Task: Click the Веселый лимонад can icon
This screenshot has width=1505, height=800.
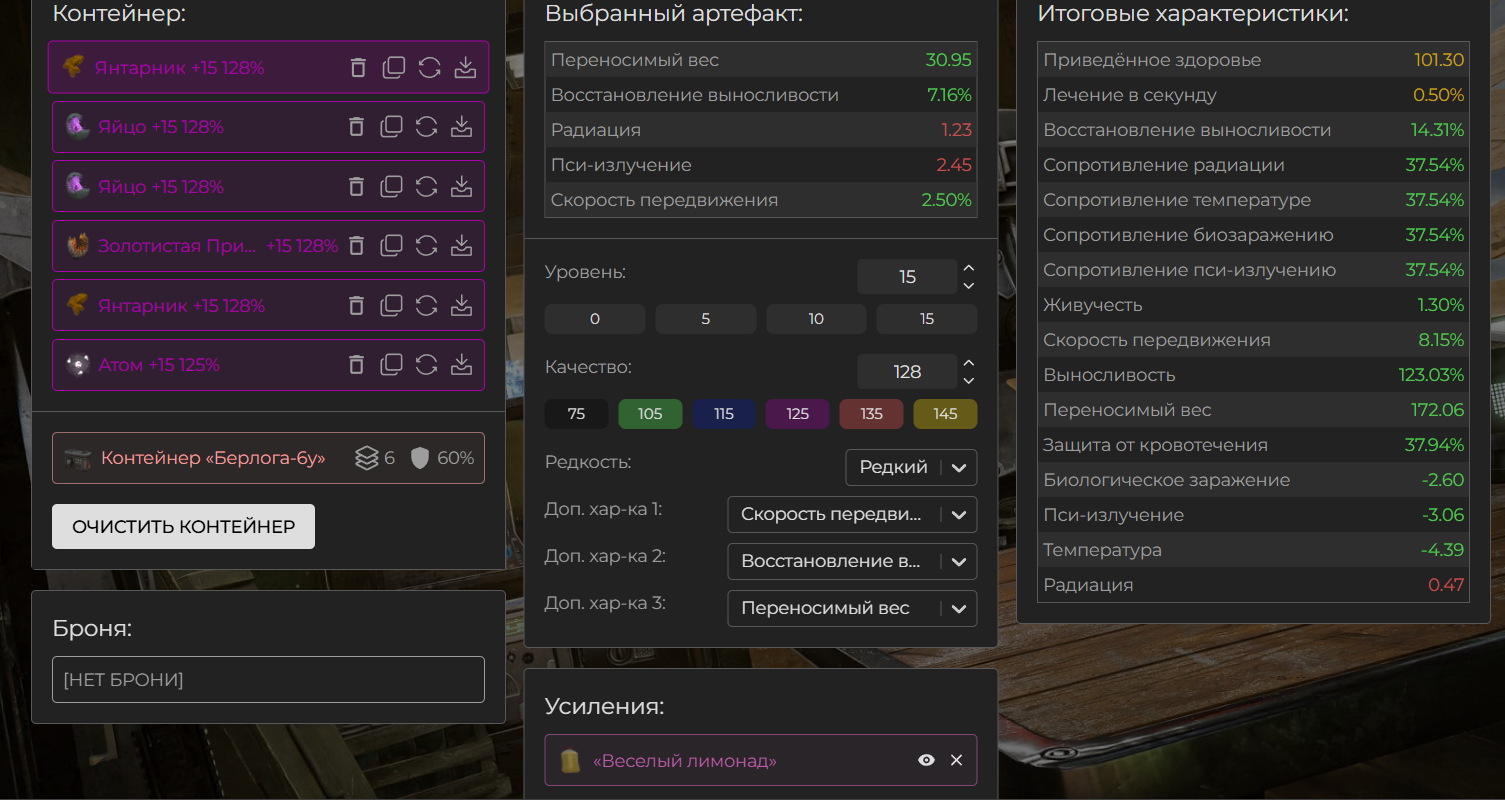Action: 570,761
